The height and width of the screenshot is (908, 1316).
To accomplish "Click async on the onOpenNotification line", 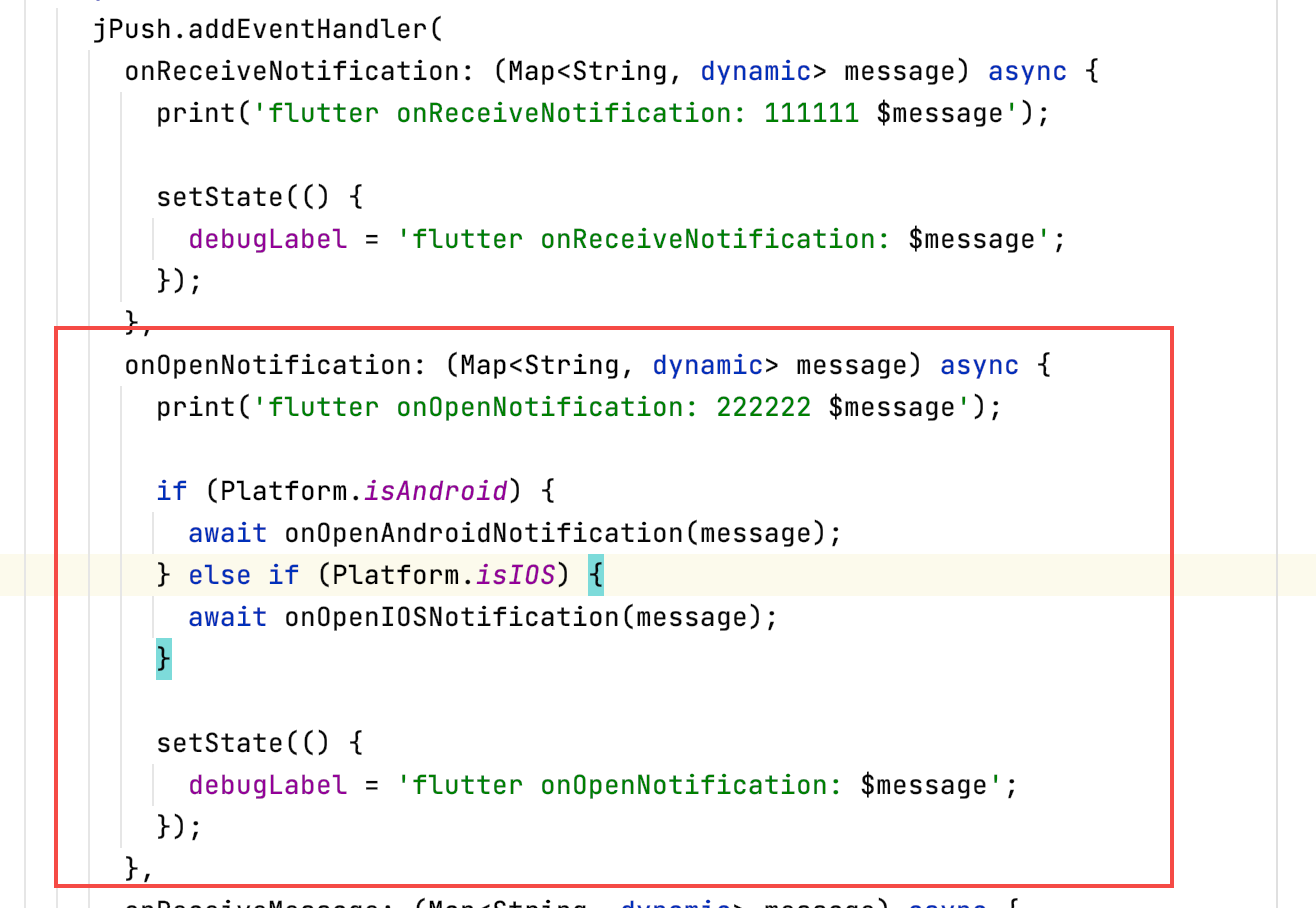I will (979, 365).
